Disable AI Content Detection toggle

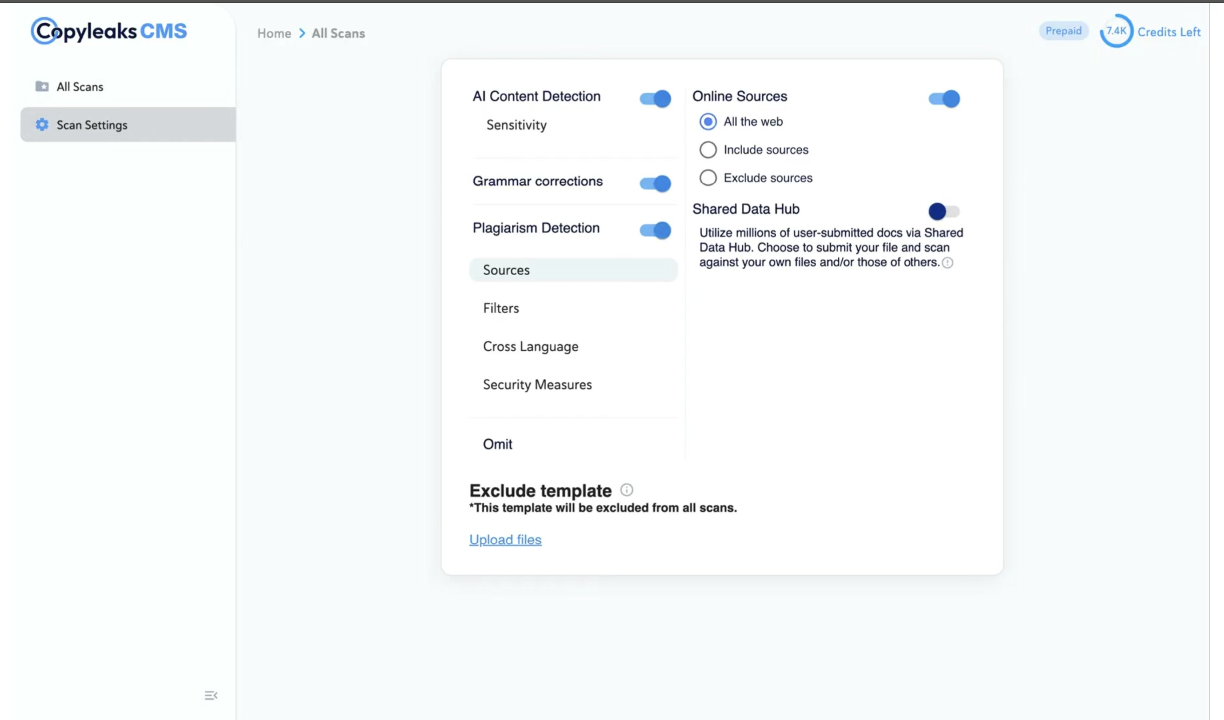[655, 98]
